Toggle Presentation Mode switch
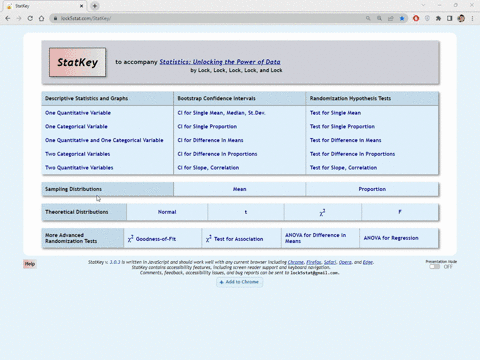The width and height of the screenshot is (480, 360). (435, 267)
